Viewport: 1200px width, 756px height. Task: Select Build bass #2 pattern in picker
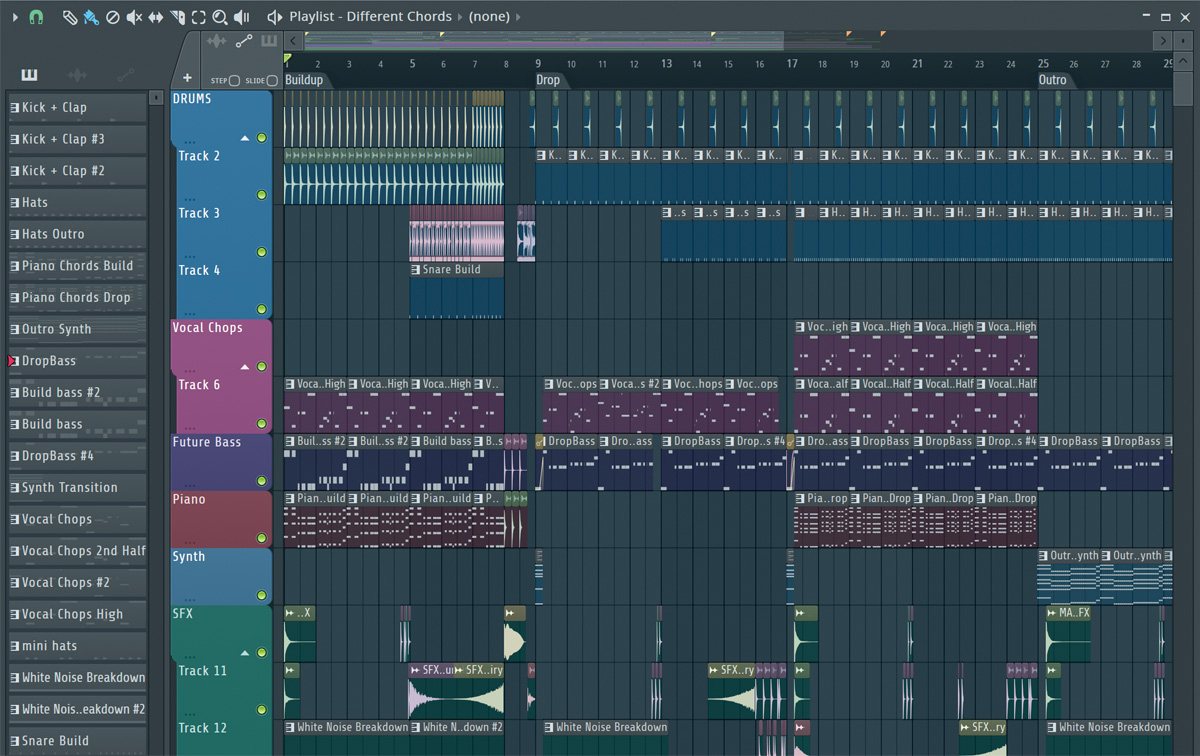77,392
